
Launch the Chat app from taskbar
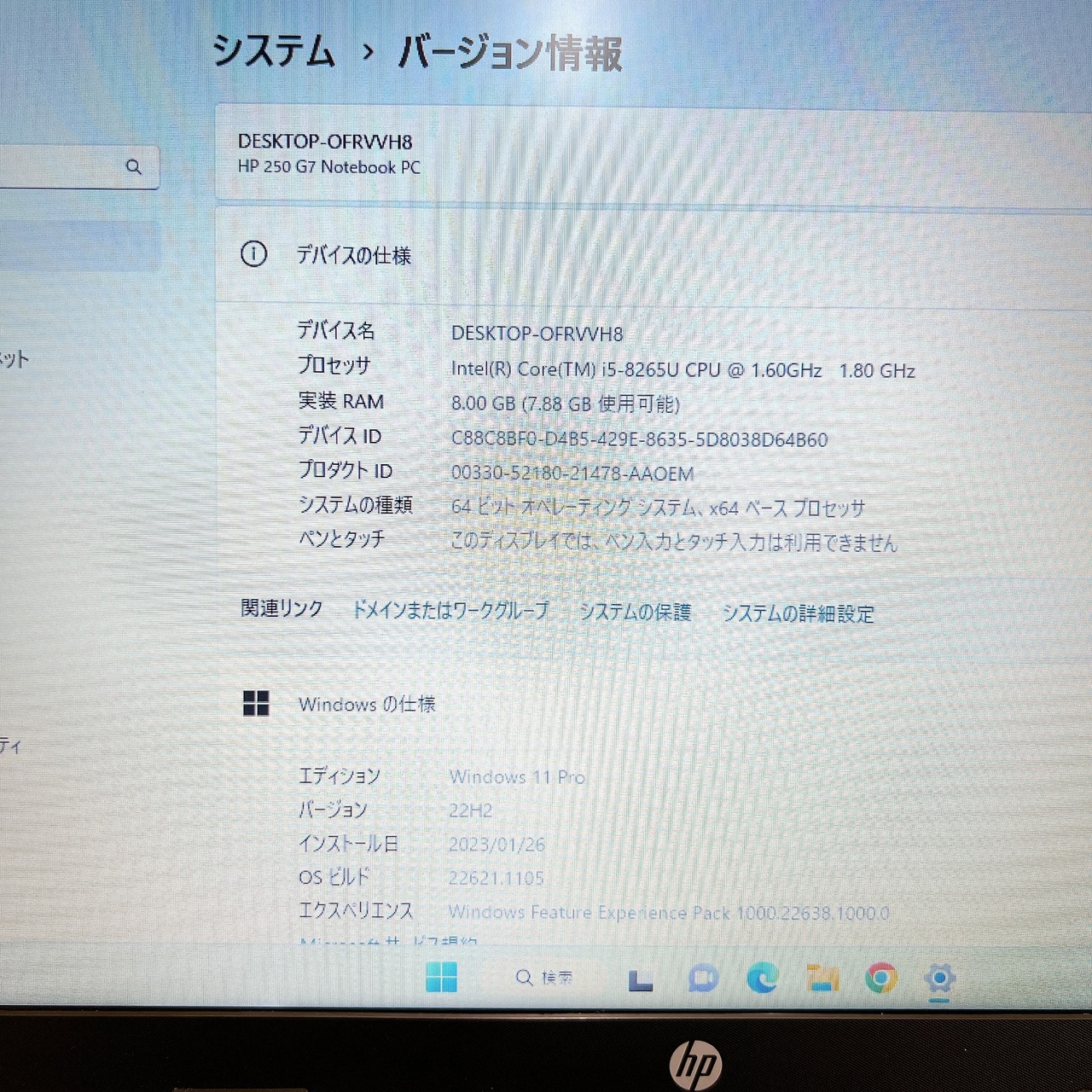(x=703, y=979)
